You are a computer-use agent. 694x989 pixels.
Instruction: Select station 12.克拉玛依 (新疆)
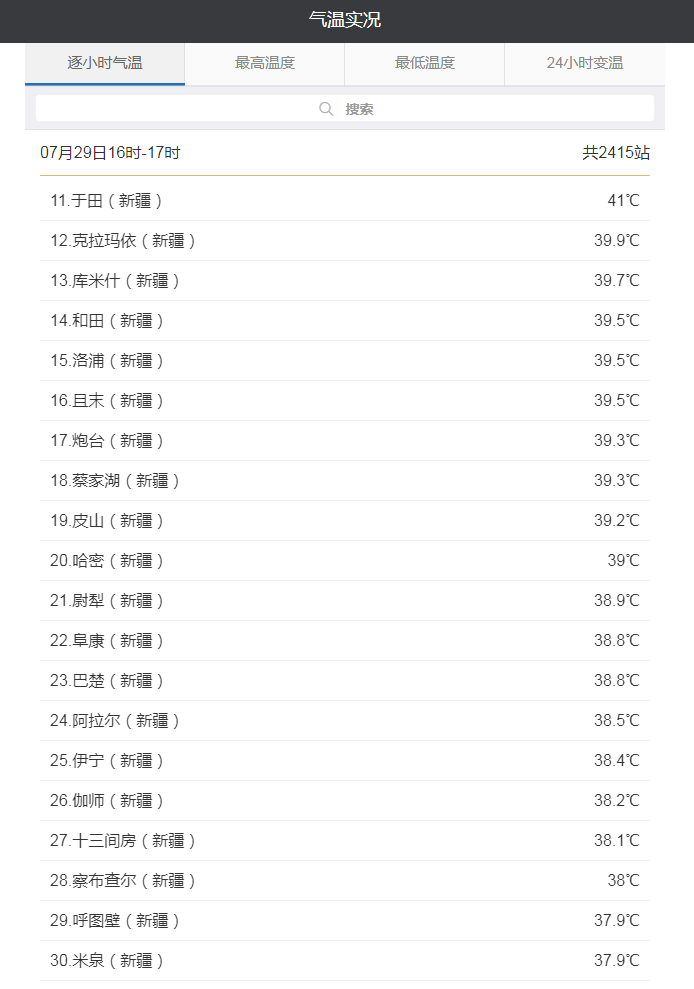point(123,241)
